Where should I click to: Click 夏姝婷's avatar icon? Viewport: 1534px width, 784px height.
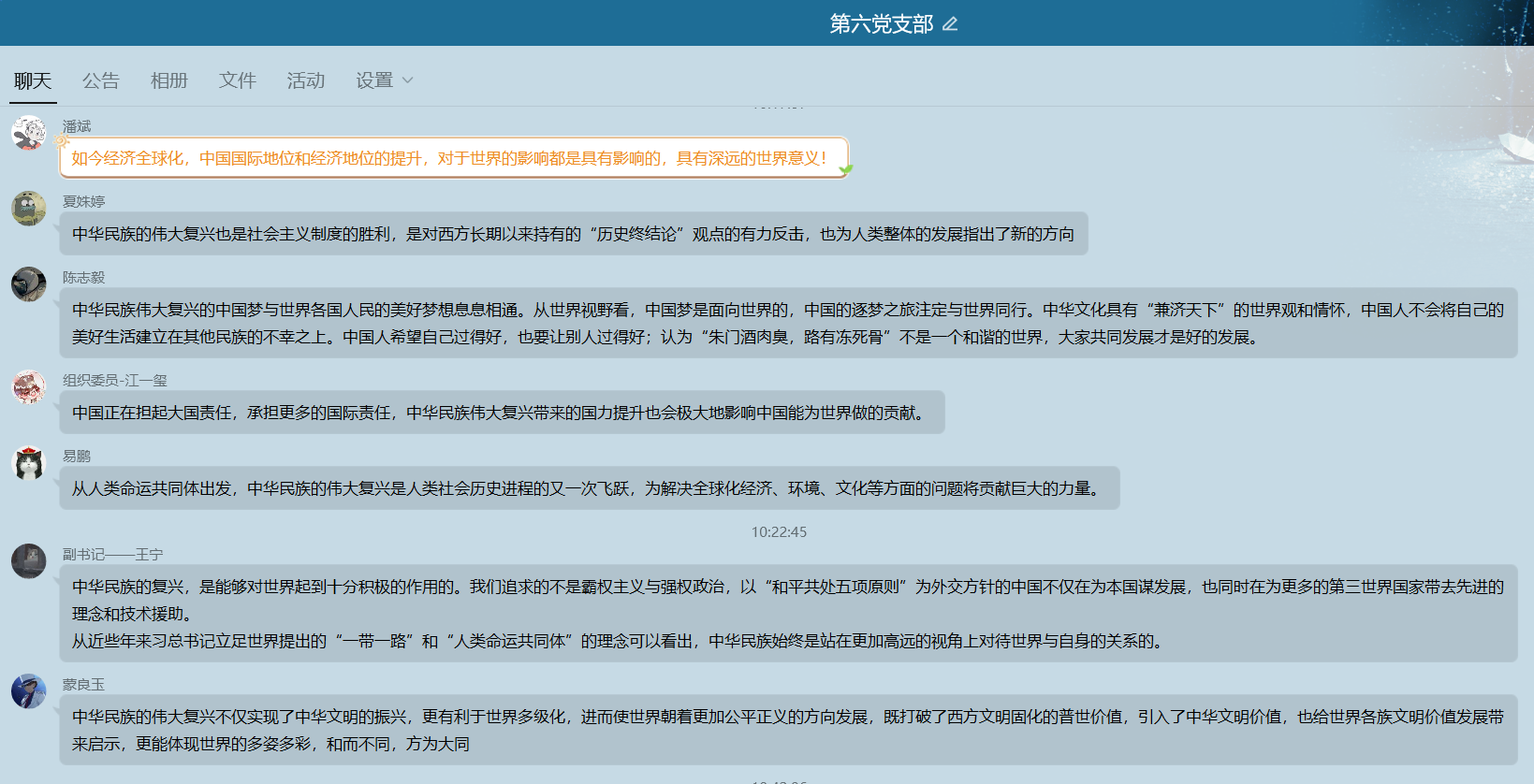(x=29, y=209)
